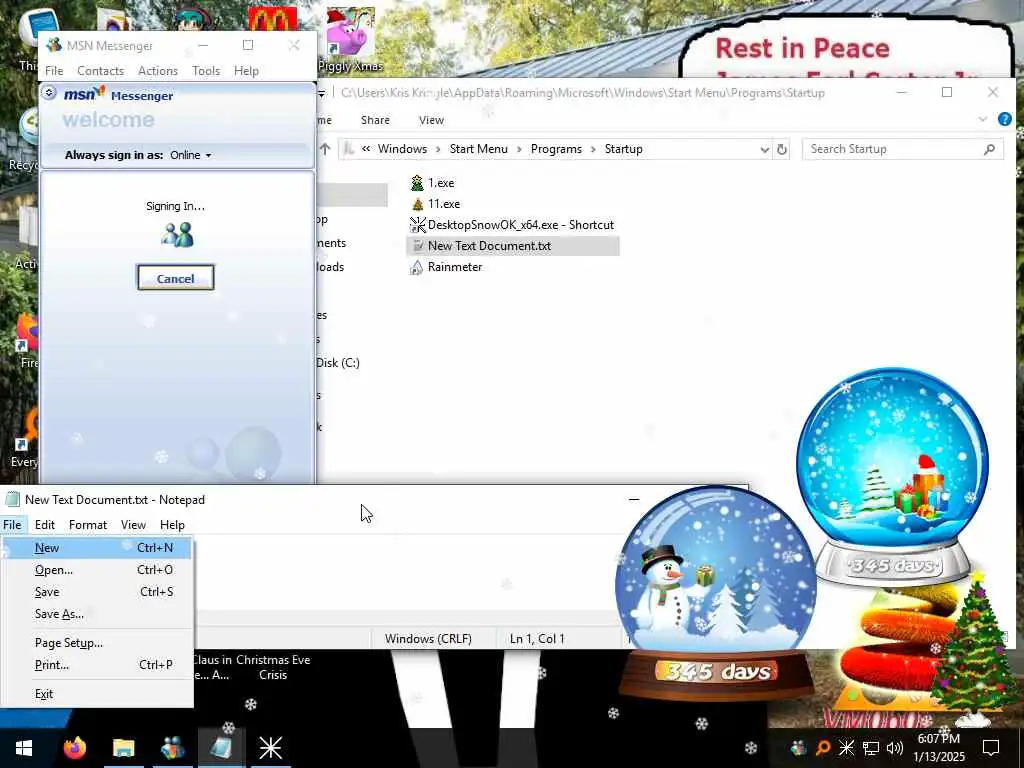
Task: Click the snowflake tray icon
Action: pos(846,748)
